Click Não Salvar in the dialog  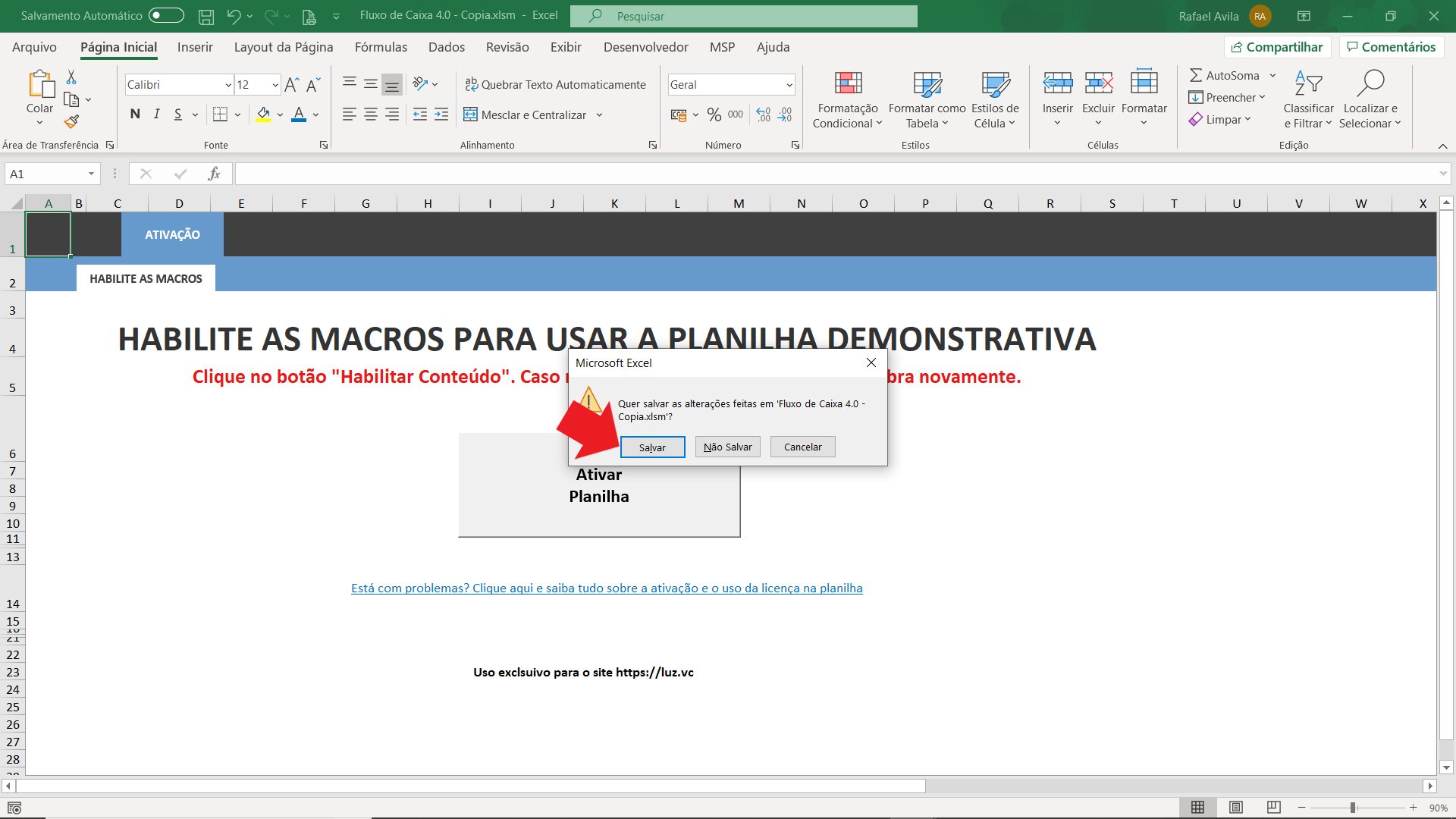coord(727,447)
